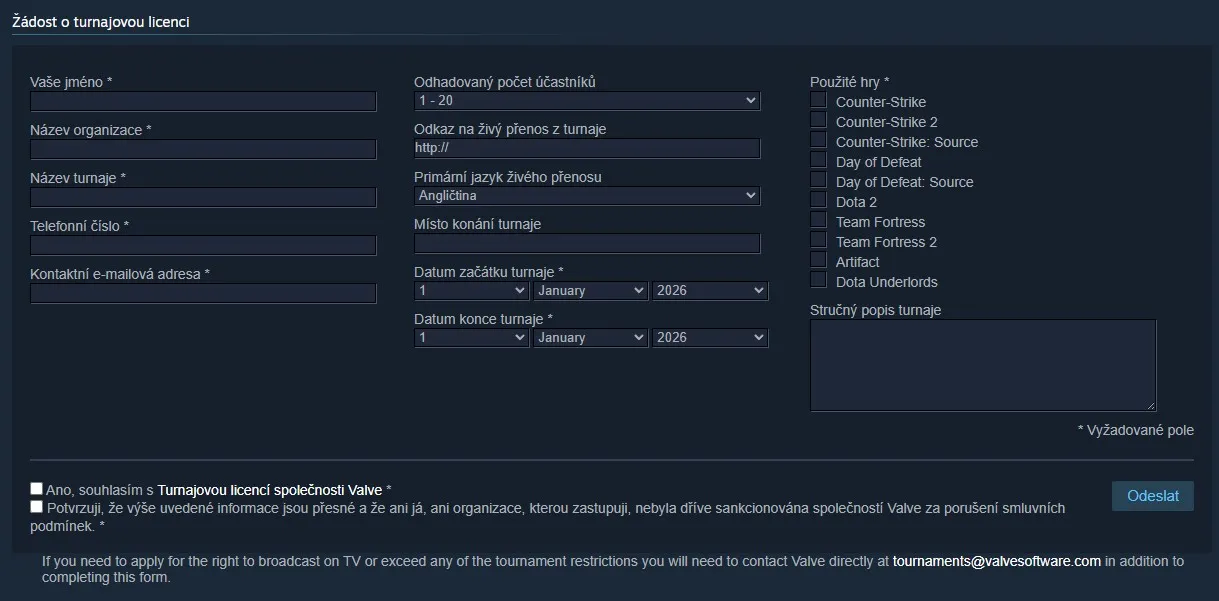Open the Turnajovou licencí společnosti Valve link
This screenshot has height=601, width=1219.
coord(270,490)
